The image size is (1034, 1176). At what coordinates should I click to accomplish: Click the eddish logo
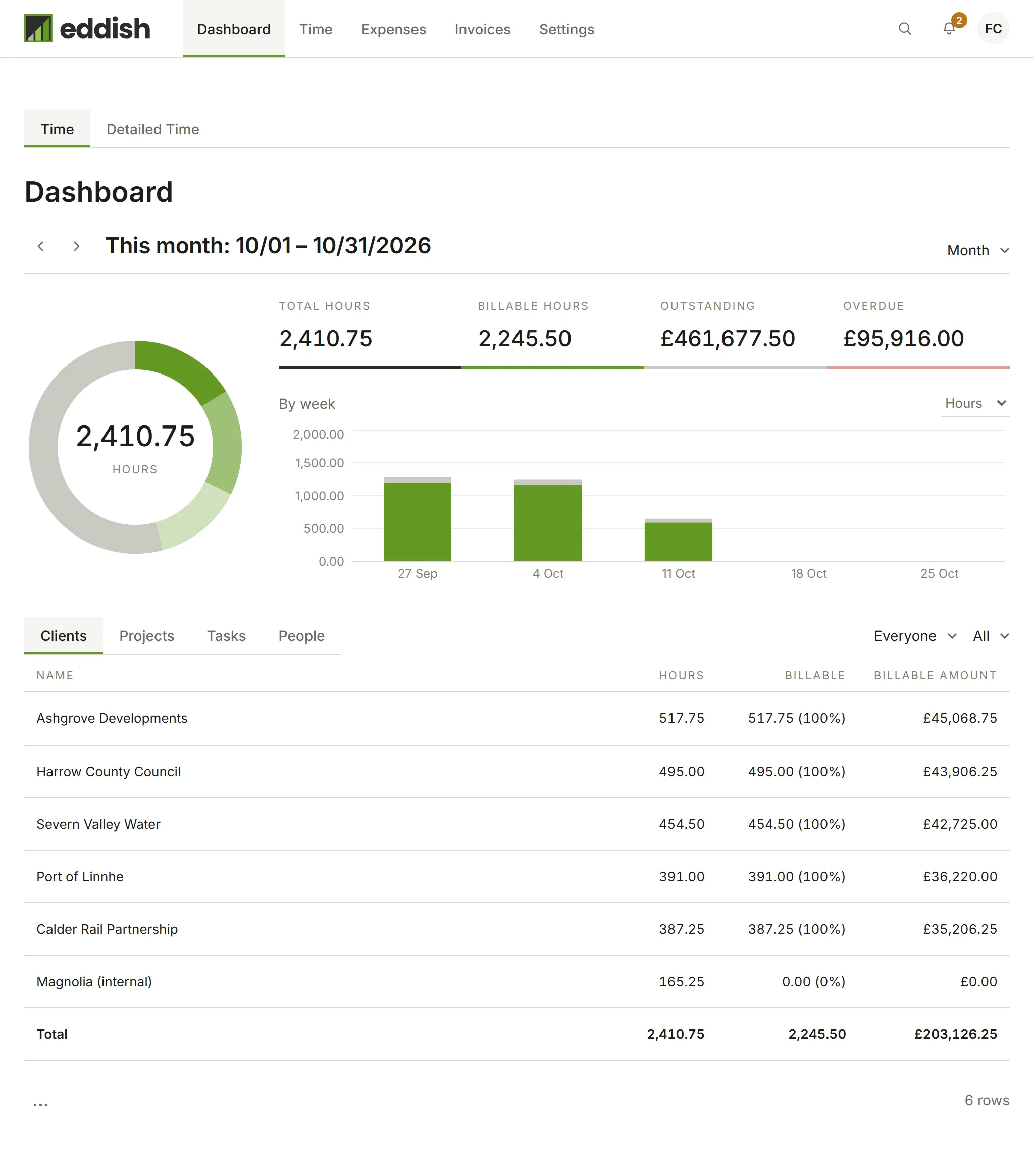(87, 29)
